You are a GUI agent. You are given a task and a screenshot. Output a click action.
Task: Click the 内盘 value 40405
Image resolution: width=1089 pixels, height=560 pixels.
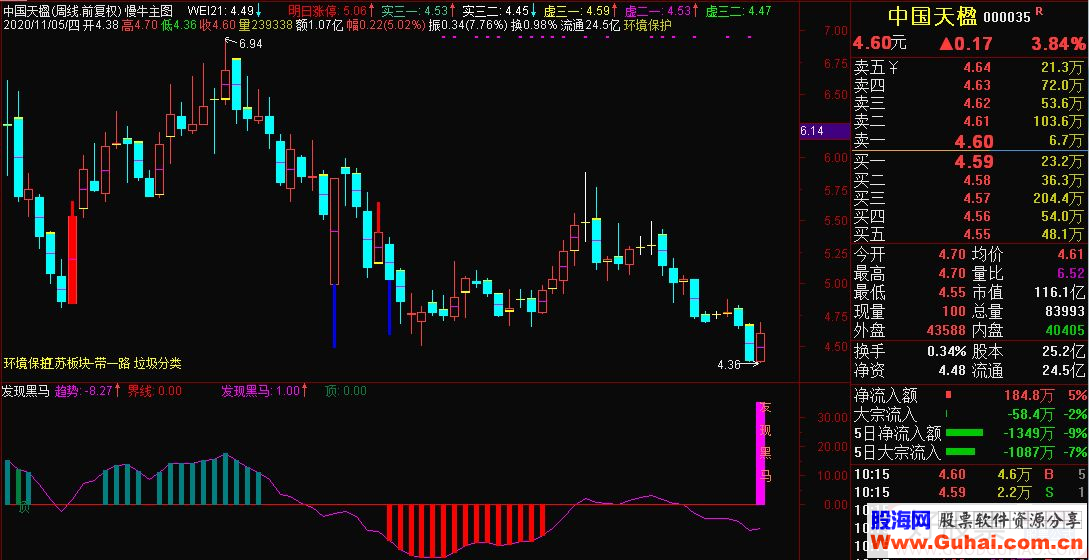(x=1063, y=330)
